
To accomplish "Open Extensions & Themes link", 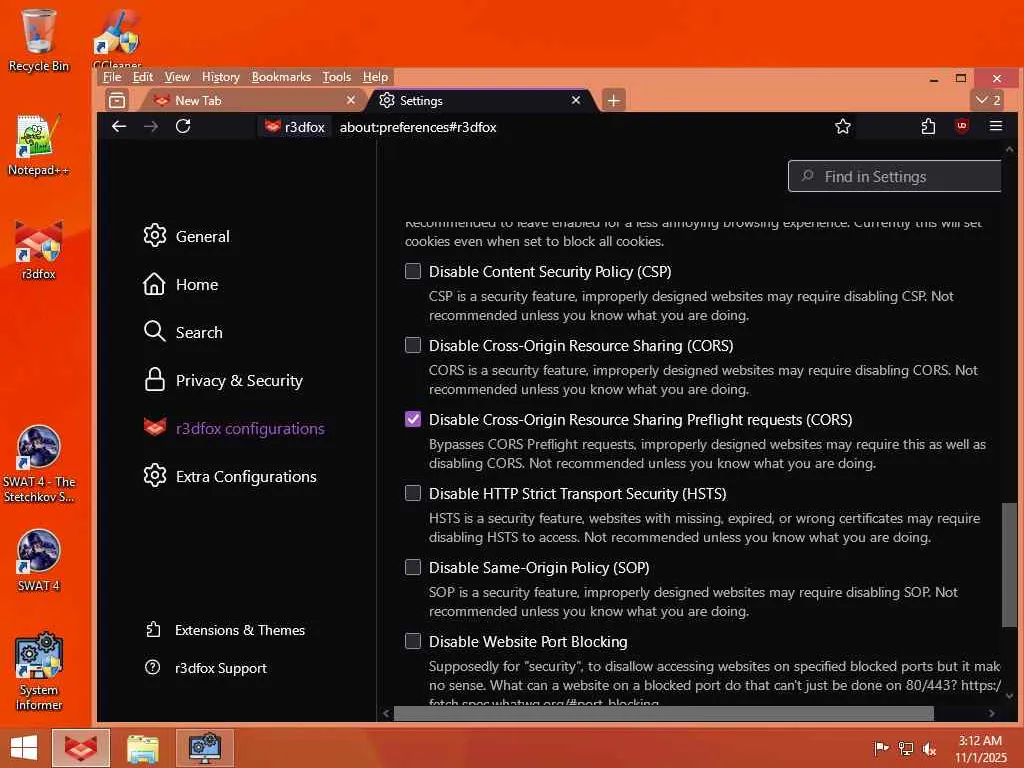I will pyautogui.click(x=225, y=630).
